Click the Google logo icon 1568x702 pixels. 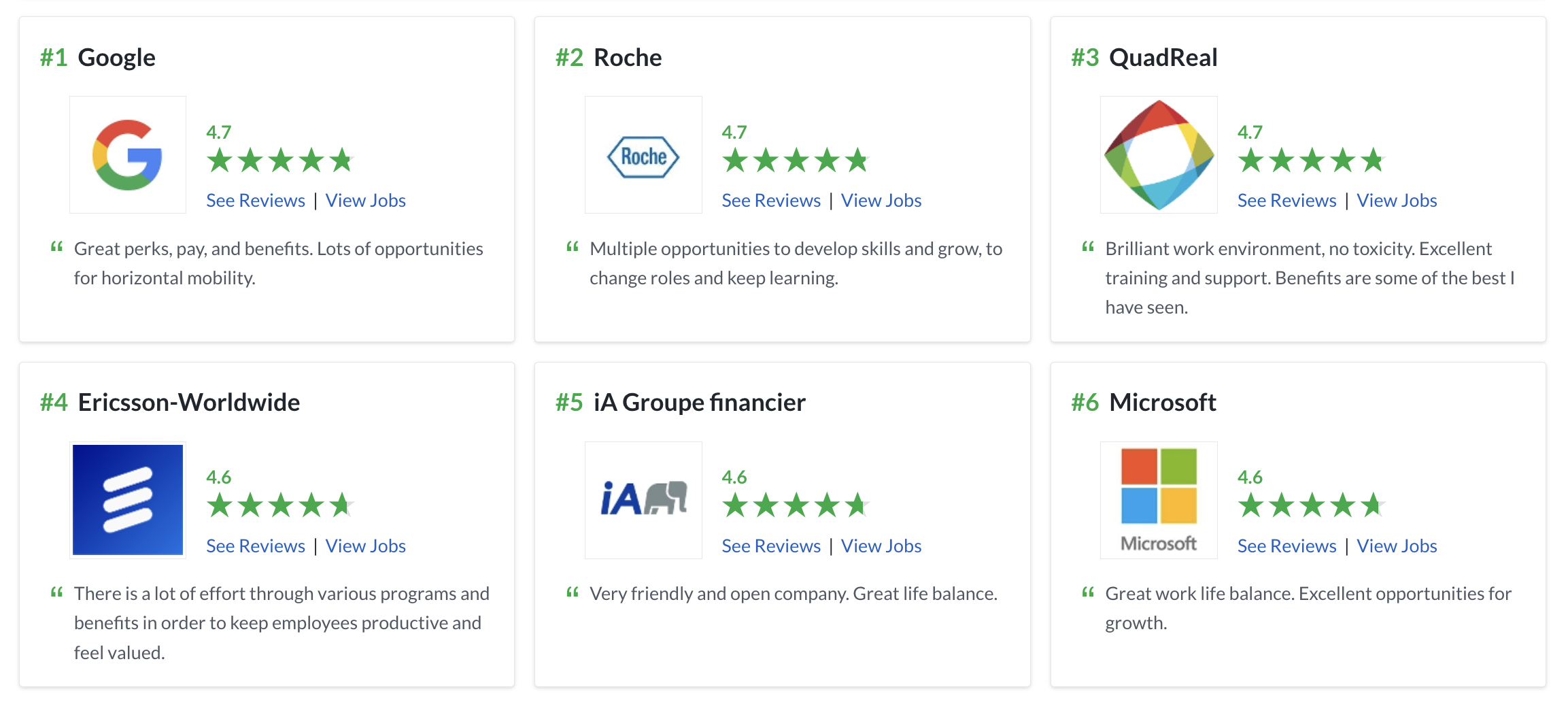(128, 155)
